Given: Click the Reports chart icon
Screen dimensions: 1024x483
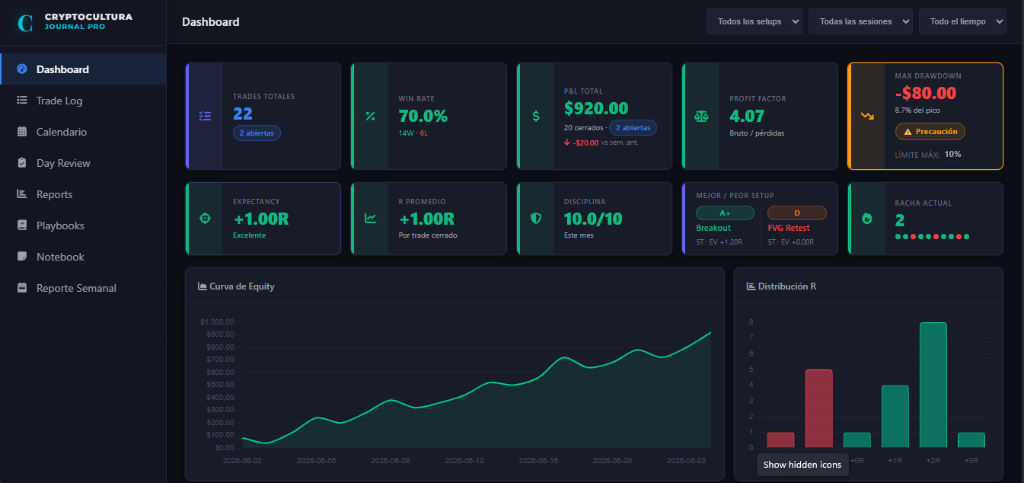Looking at the screenshot, I should [22, 194].
